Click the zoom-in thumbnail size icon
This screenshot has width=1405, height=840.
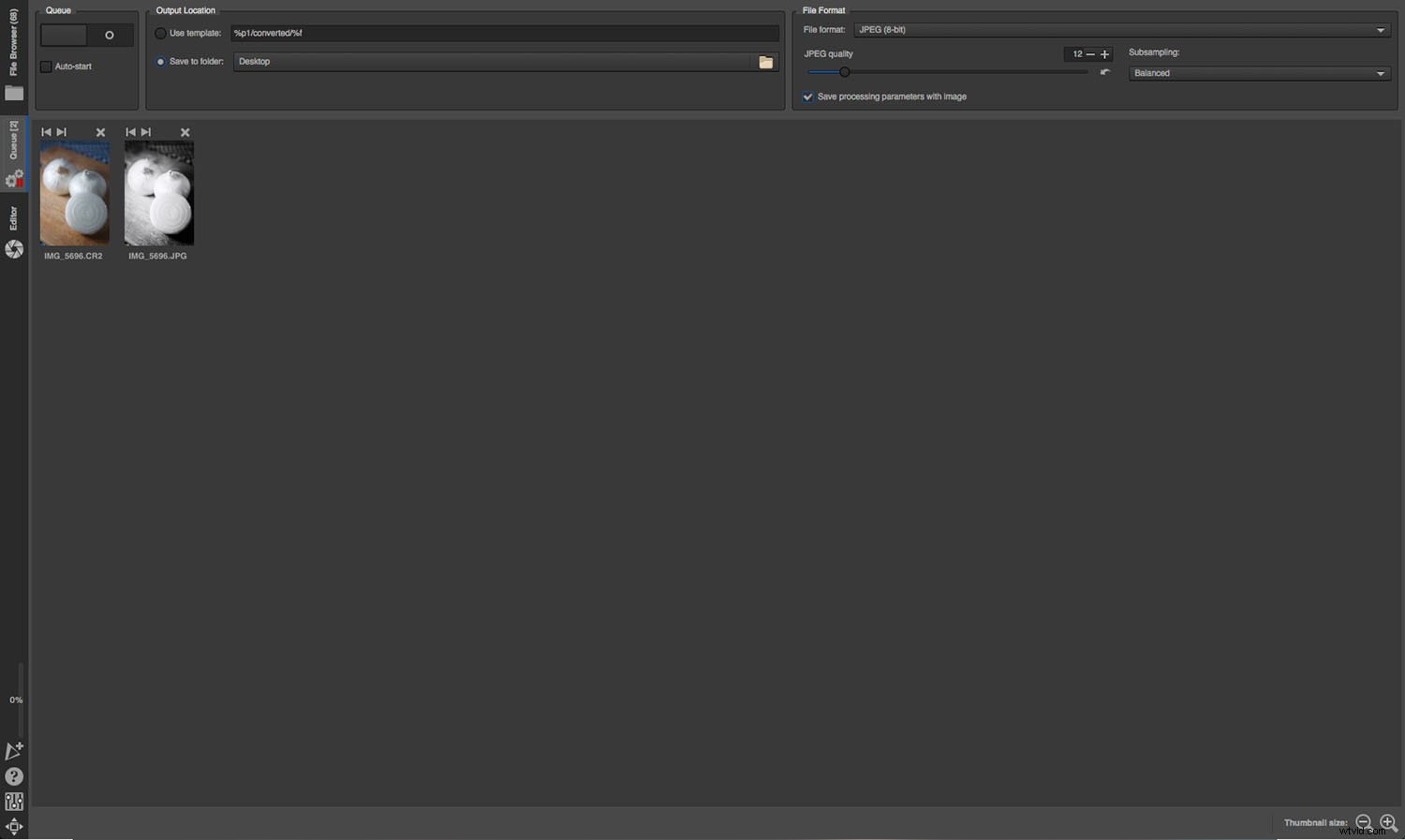coord(1389,823)
